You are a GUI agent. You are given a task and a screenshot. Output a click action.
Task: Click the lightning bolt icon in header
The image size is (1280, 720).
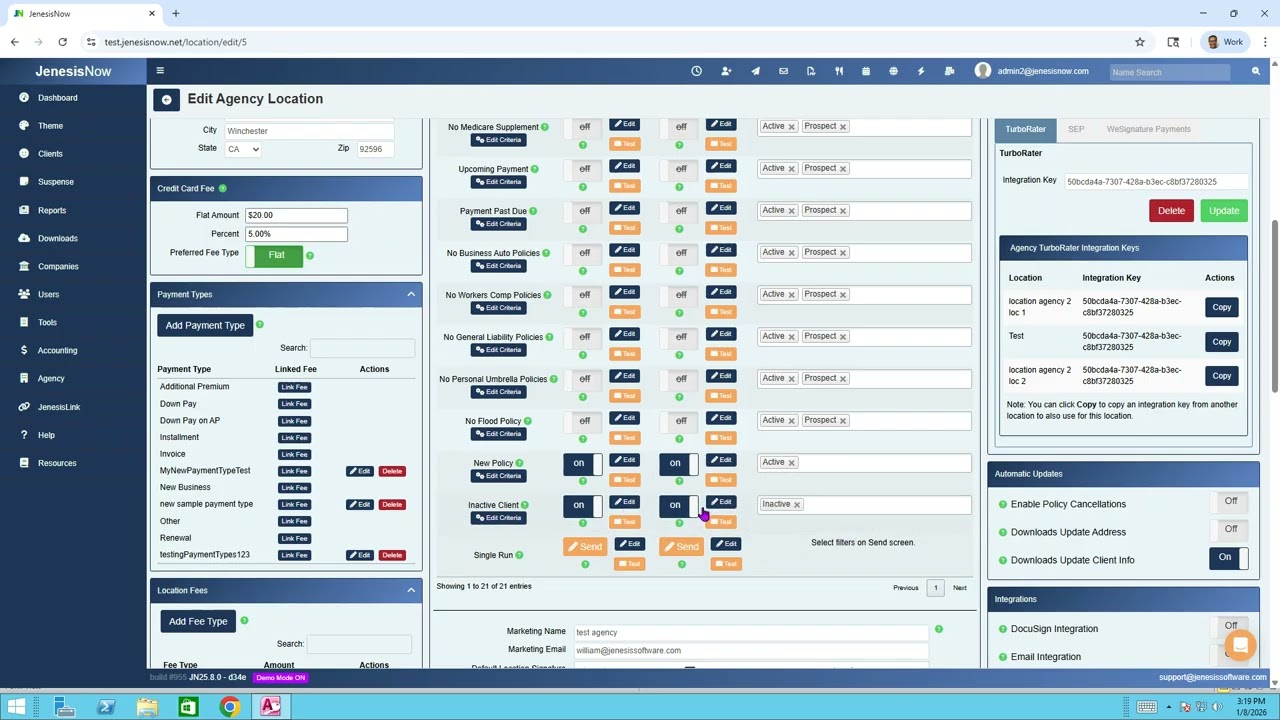click(x=921, y=71)
